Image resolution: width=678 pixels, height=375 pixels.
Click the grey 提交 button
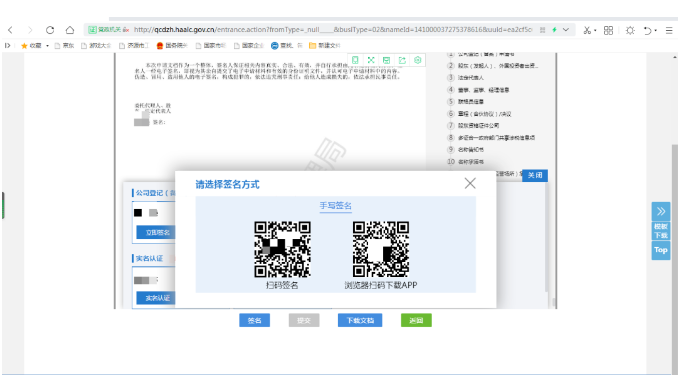click(x=304, y=321)
